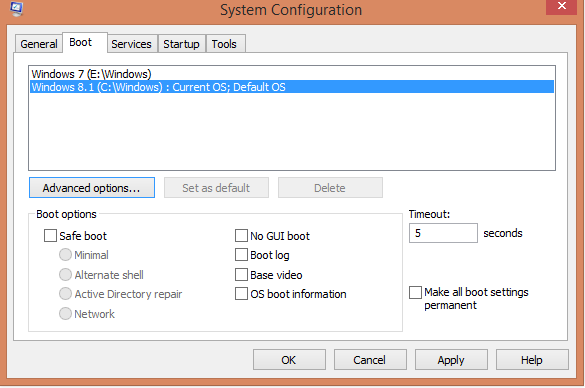The height and width of the screenshot is (388, 585).
Task: Click the Apply button
Action: pos(451,360)
